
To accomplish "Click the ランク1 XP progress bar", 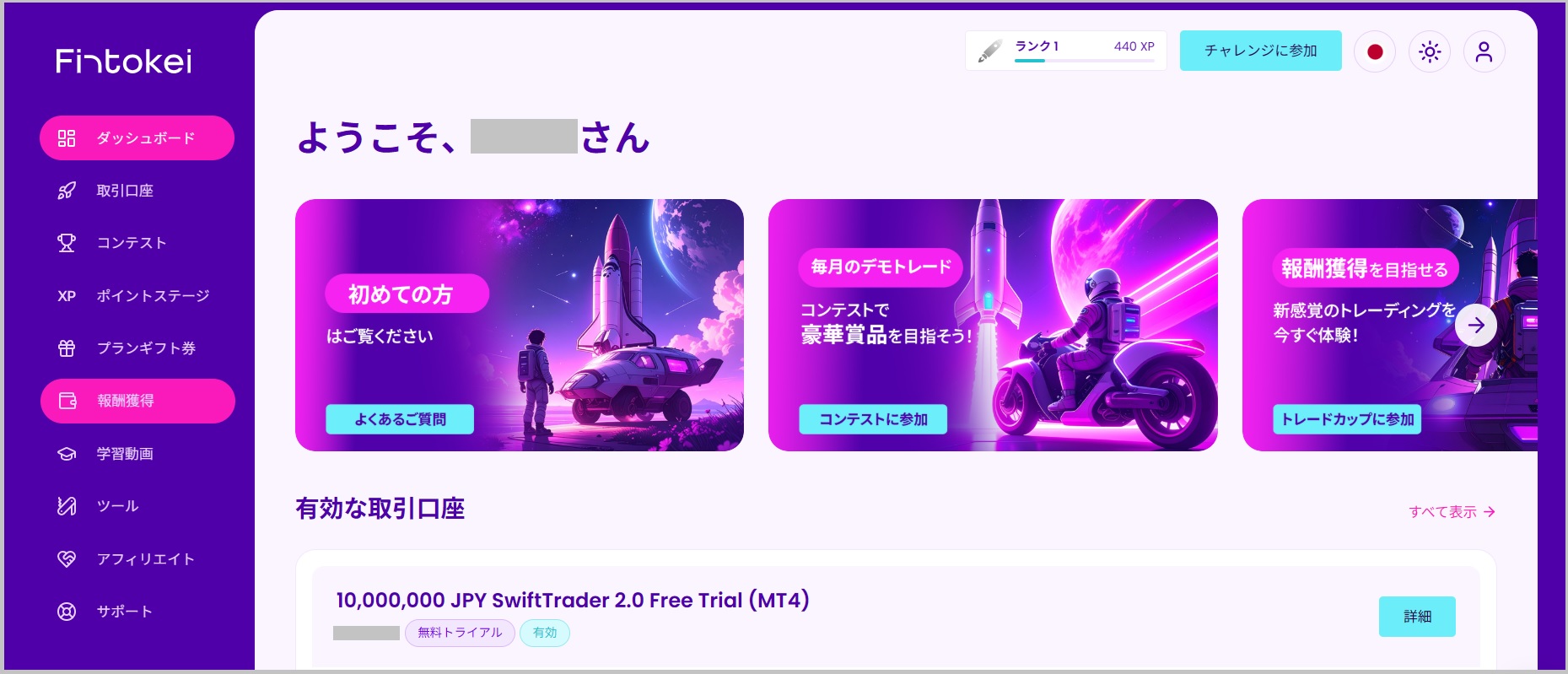I will click(x=1084, y=61).
